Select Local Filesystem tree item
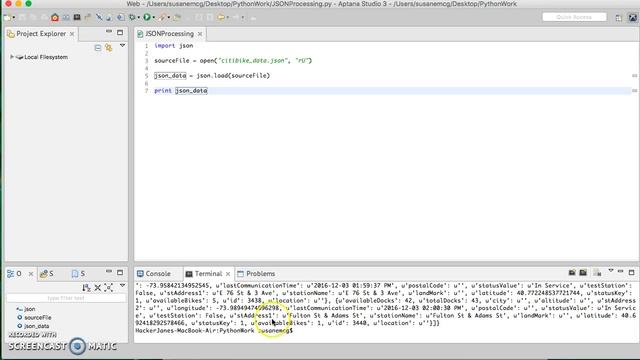Screen dimensions: 640x360 46,57
